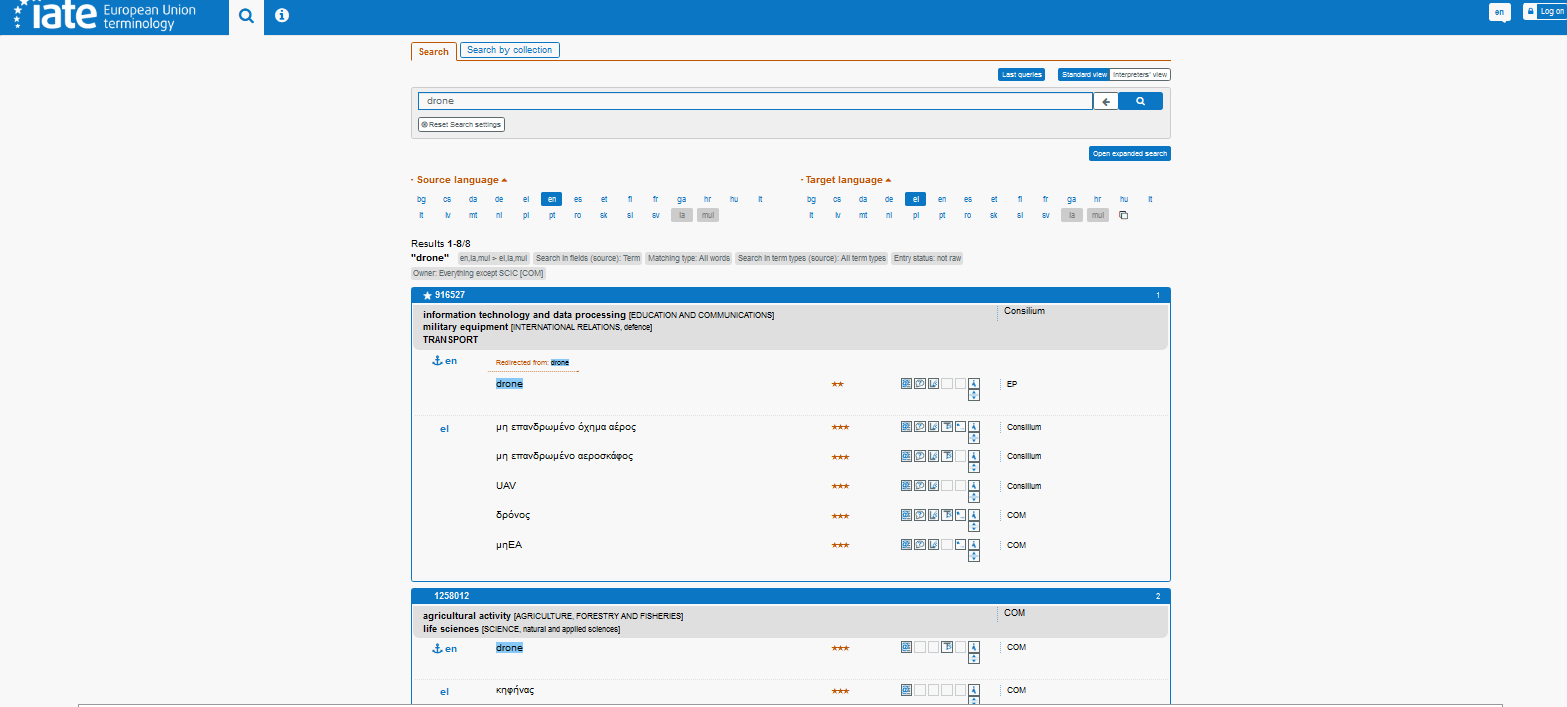The width and height of the screenshot is (1567, 707).
Task: Open the en interface language dropdown
Action: (1499, 12)
